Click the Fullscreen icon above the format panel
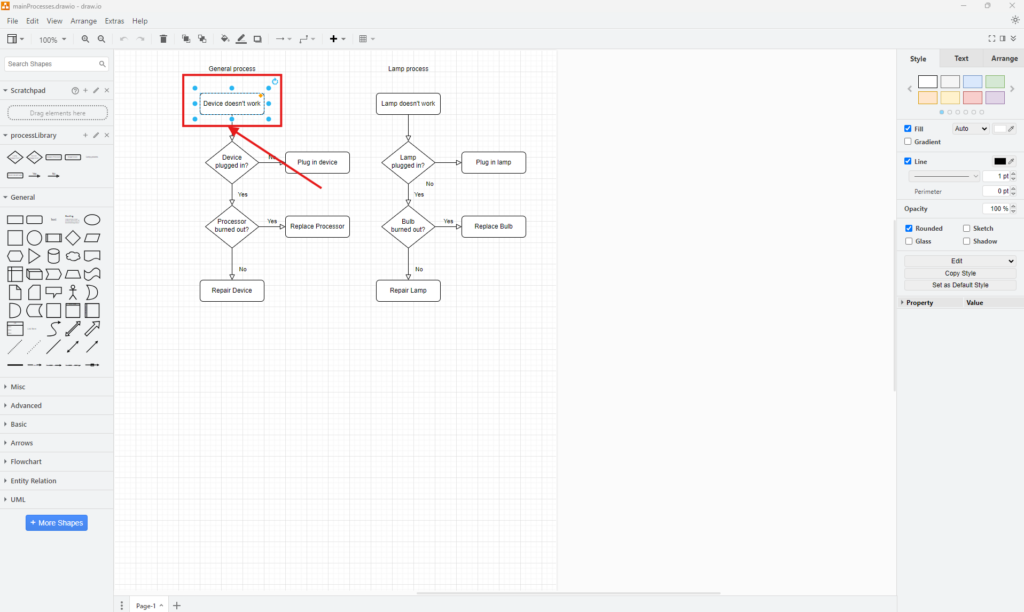Screen dimensions: 1024x612 (x=991, y=39)
